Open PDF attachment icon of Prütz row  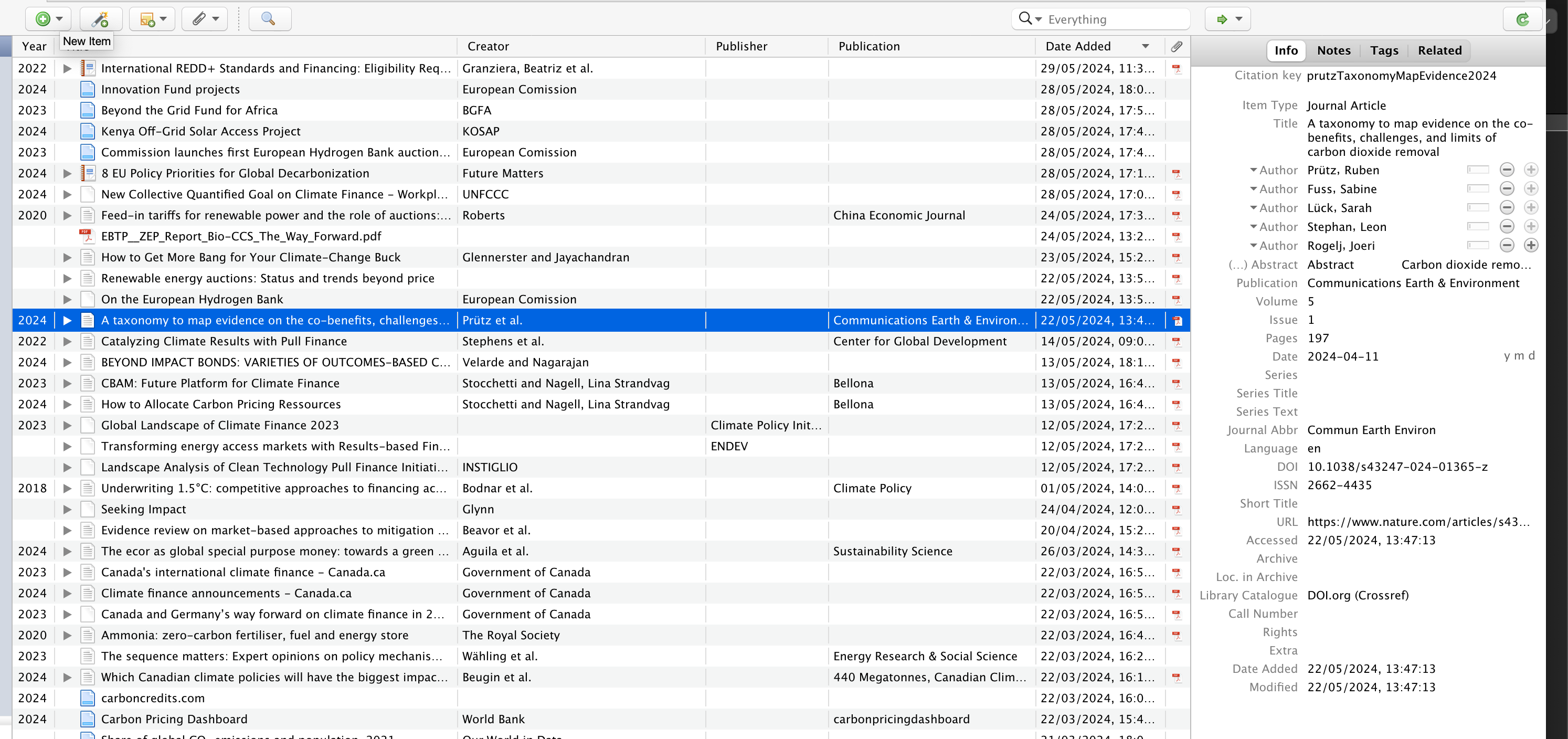[1177, 321]
